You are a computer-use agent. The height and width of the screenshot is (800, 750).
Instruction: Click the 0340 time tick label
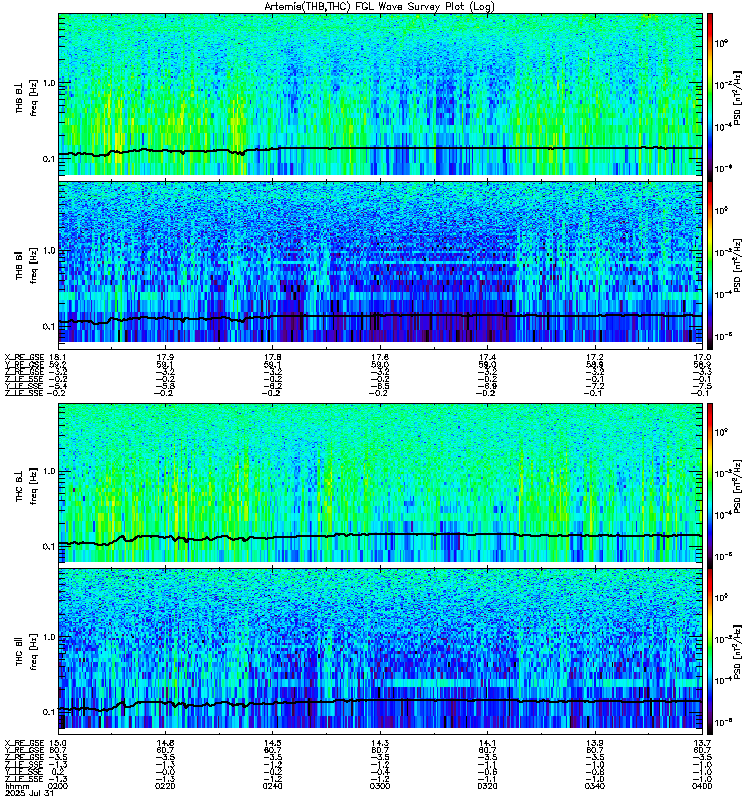pos(594,786)
